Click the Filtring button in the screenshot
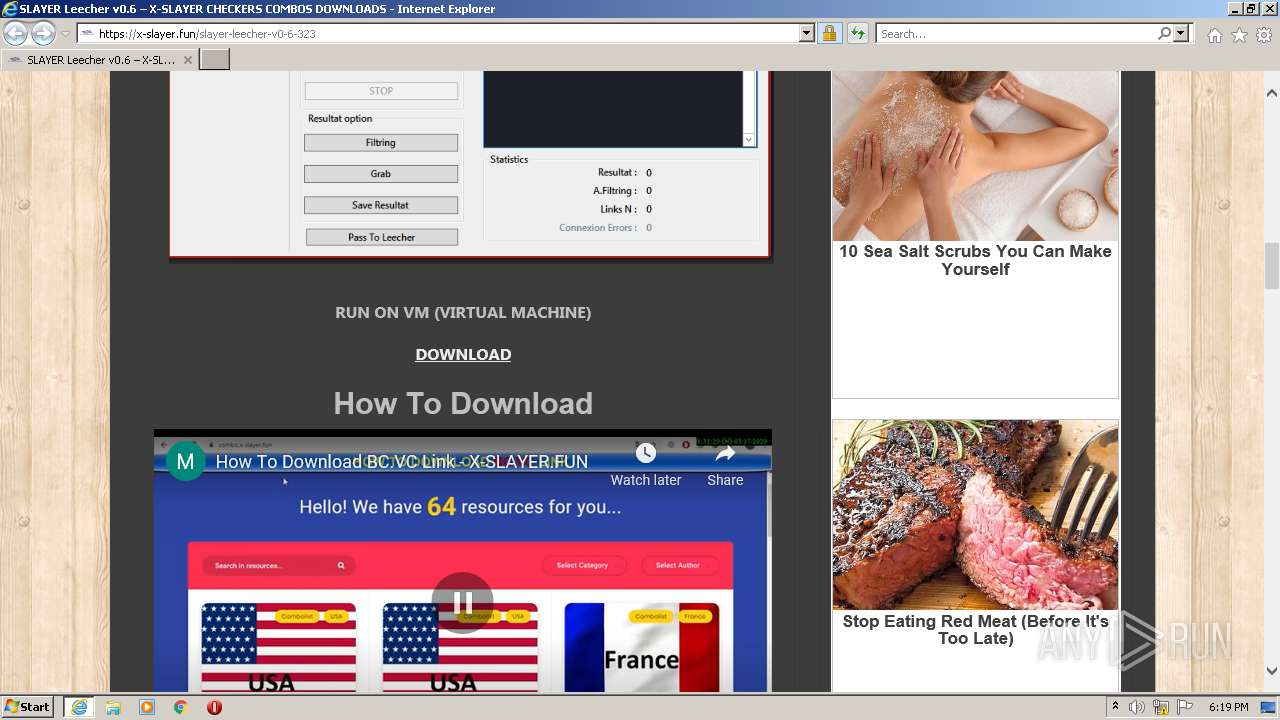This screenshot has height=720, width=1280. [381, 143]
